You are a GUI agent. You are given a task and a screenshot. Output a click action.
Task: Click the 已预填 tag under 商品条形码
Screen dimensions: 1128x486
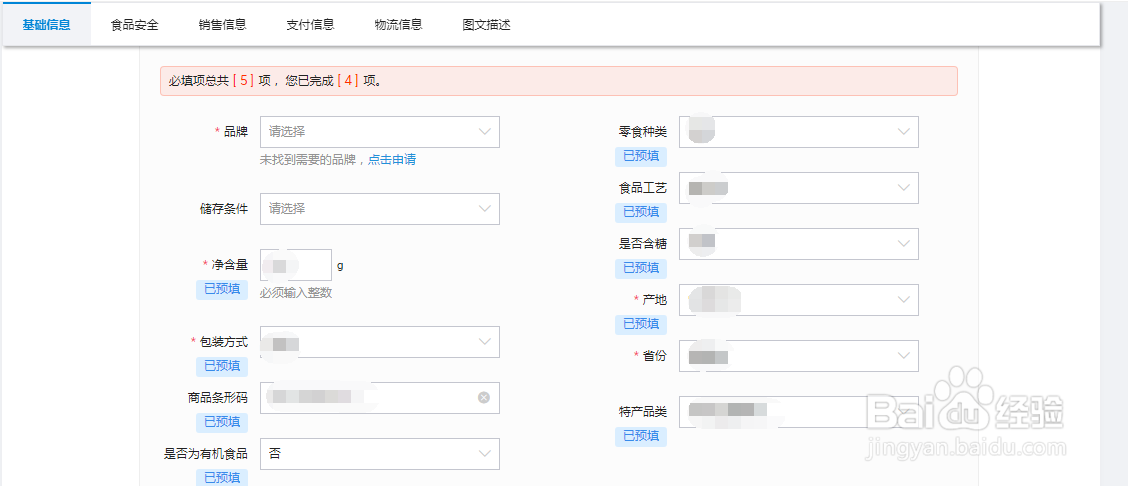point(222,422)
